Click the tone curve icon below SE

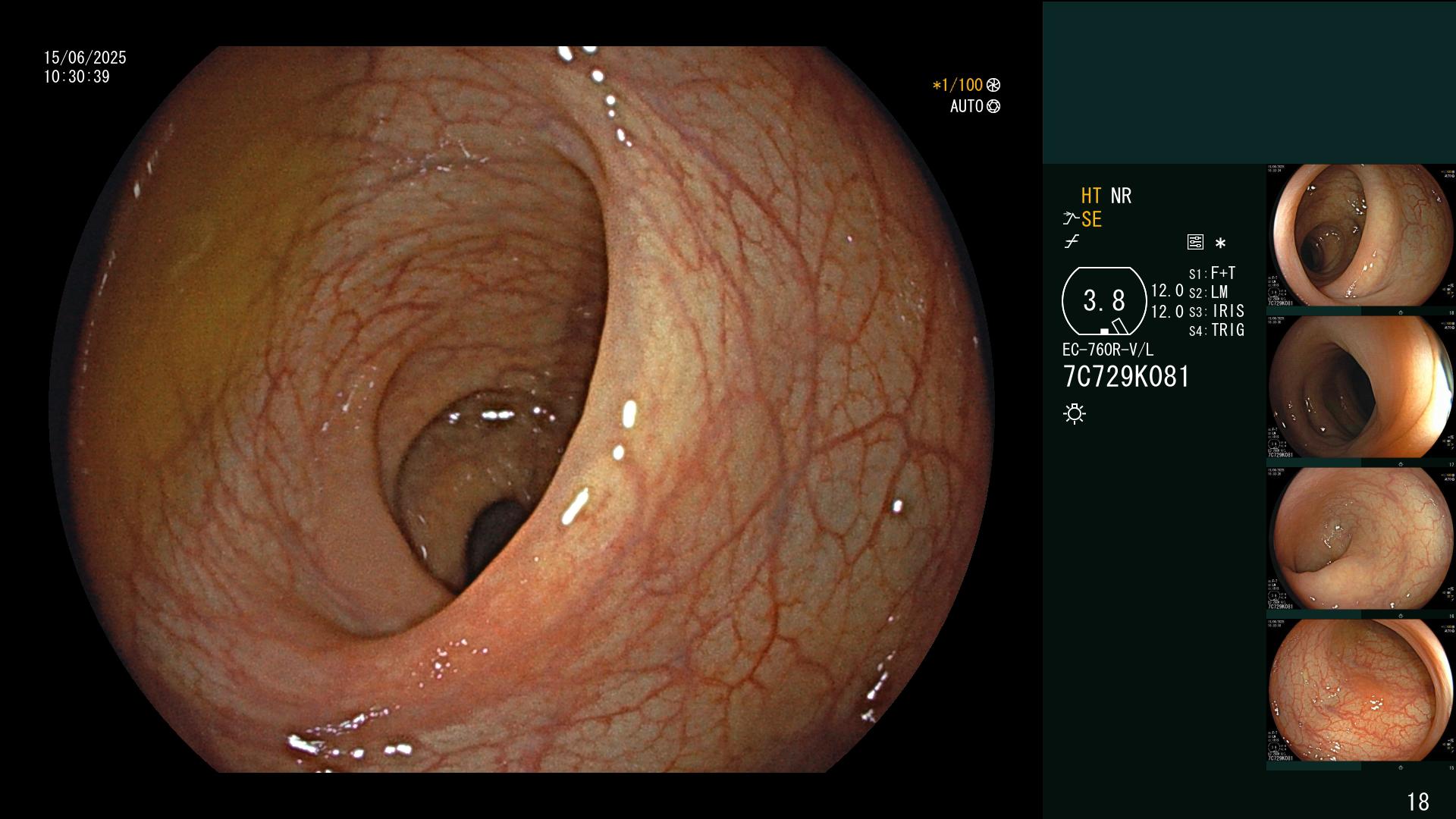[x=1072, y=242]
